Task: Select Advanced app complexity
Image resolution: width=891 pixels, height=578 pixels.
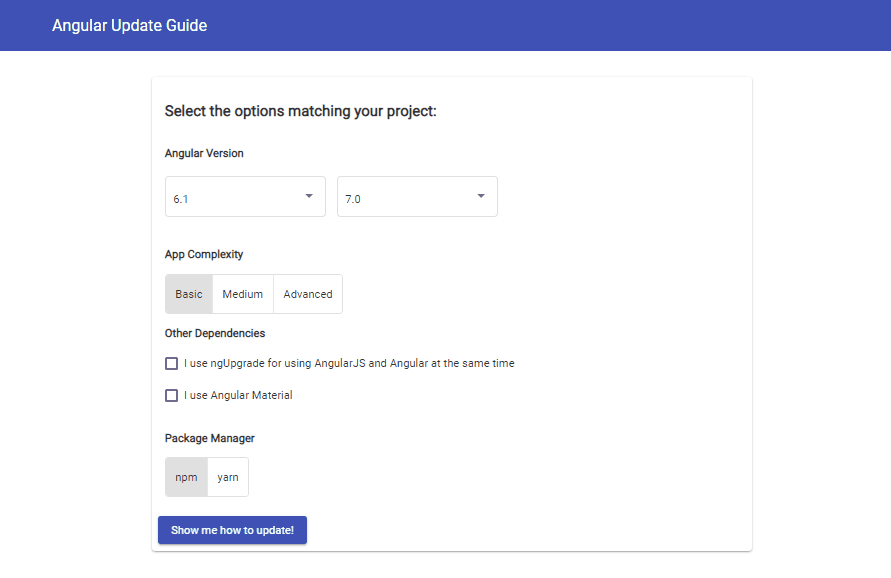Action: 308,294
